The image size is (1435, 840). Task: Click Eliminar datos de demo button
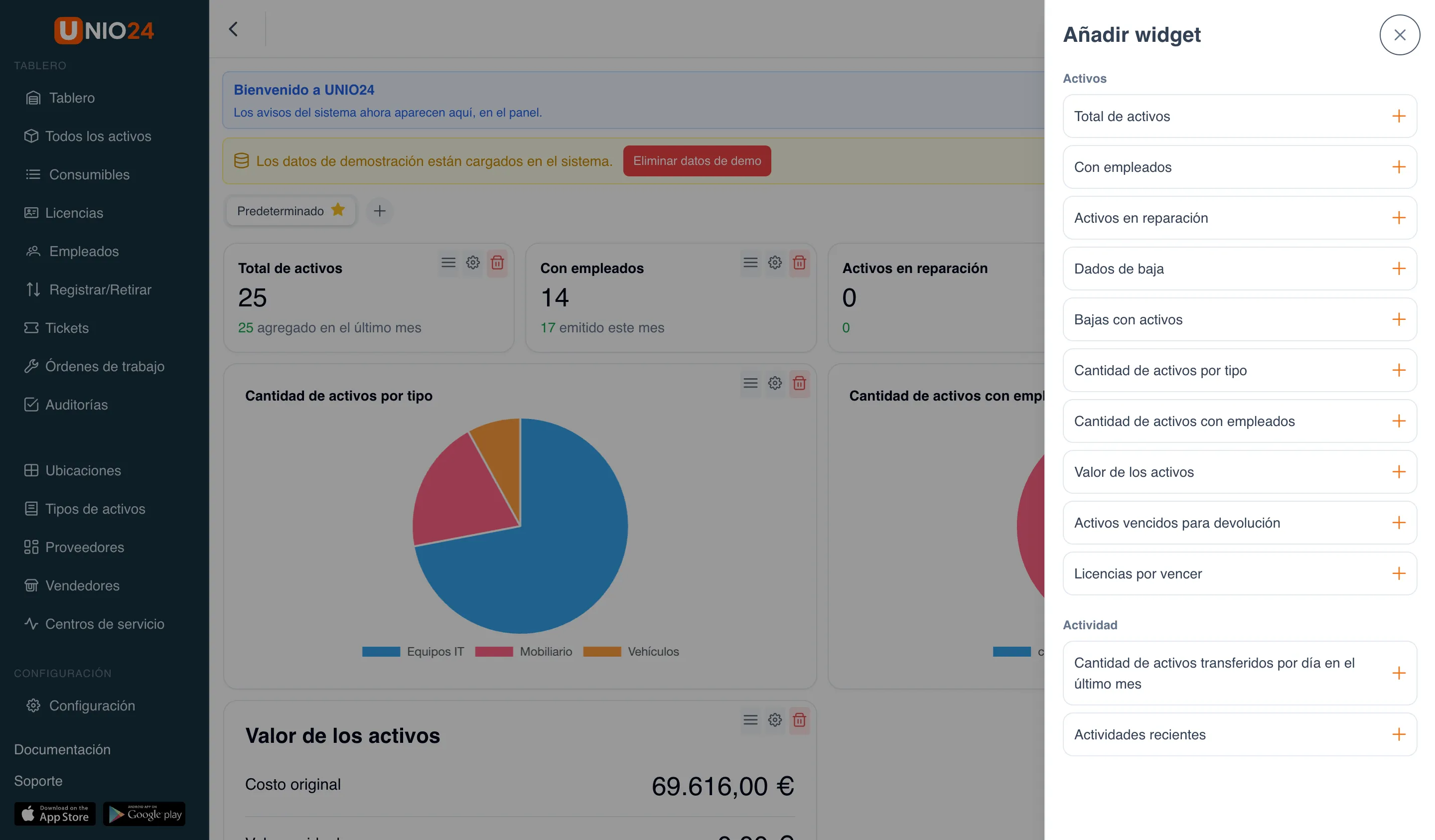697,160
